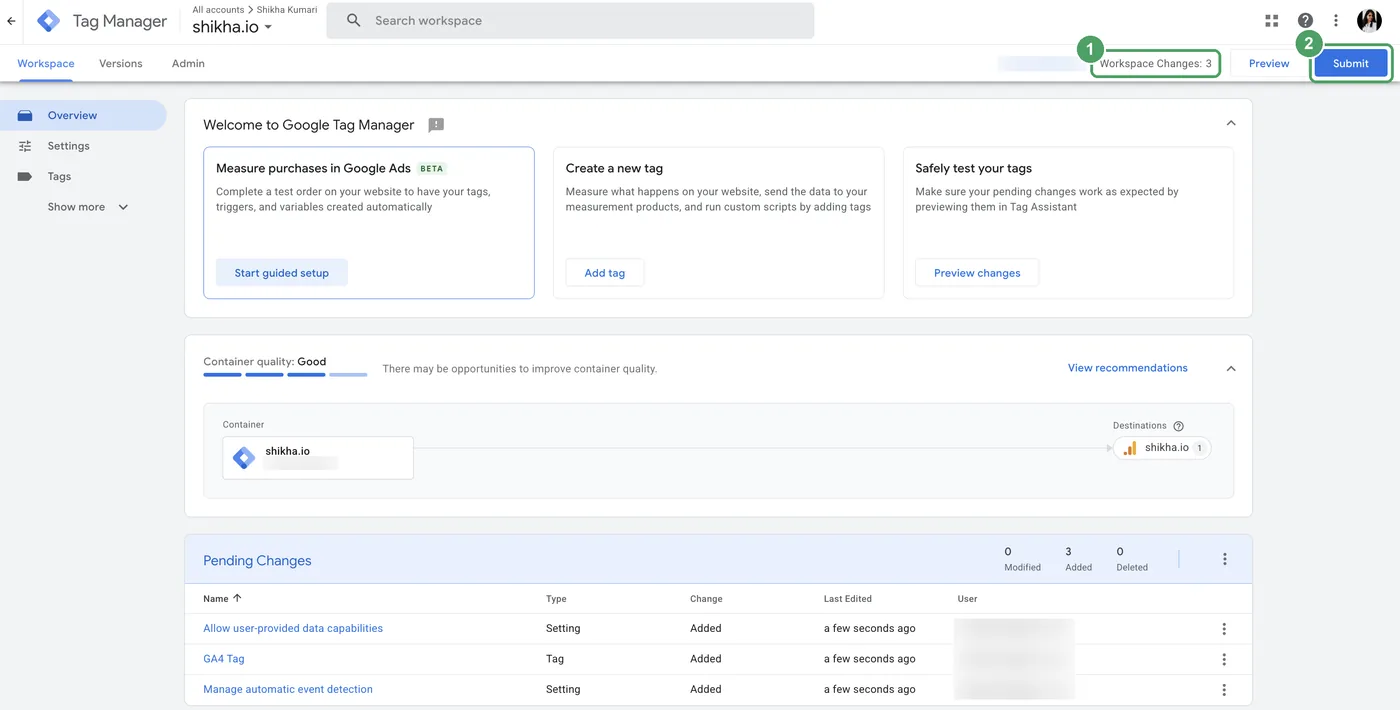Collapse the Welcome to Google Tag Manager panel
Image resolution: width=1400 pixels, height=710 pixels.
click(x=1231, y=123)
